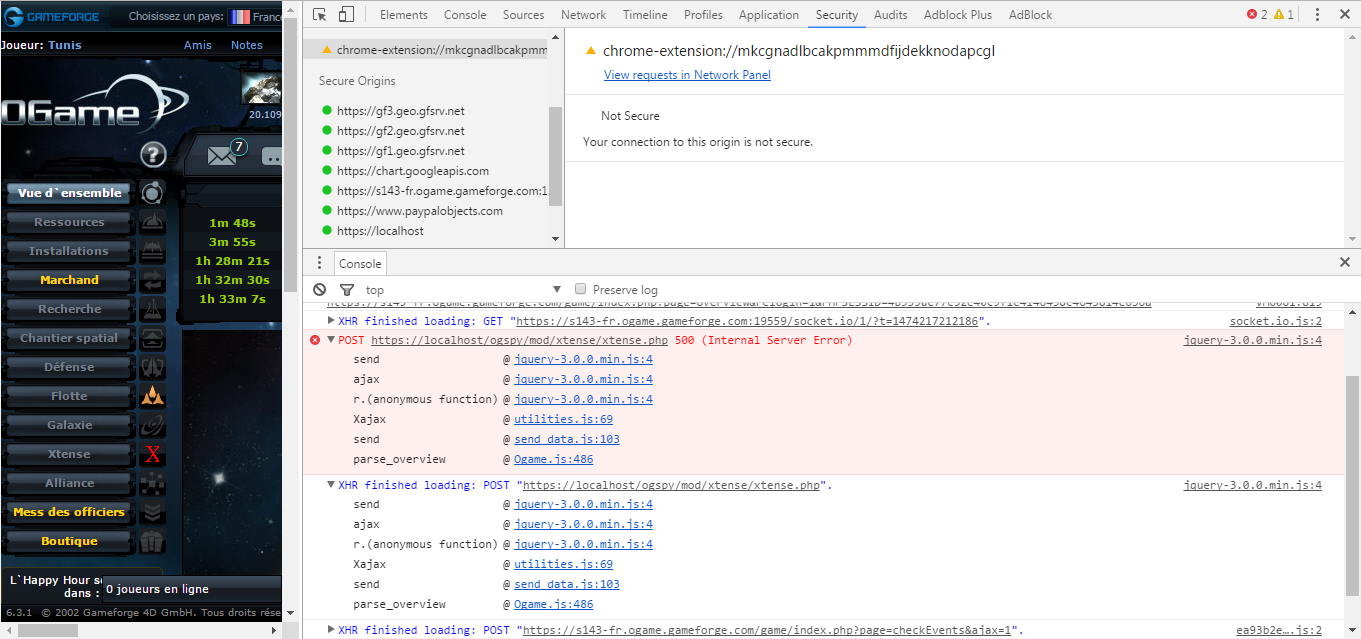Open the Chantier spatial menu button
Image resolution: width=1361 pixels, height=639 pixels.
point(70,338)
